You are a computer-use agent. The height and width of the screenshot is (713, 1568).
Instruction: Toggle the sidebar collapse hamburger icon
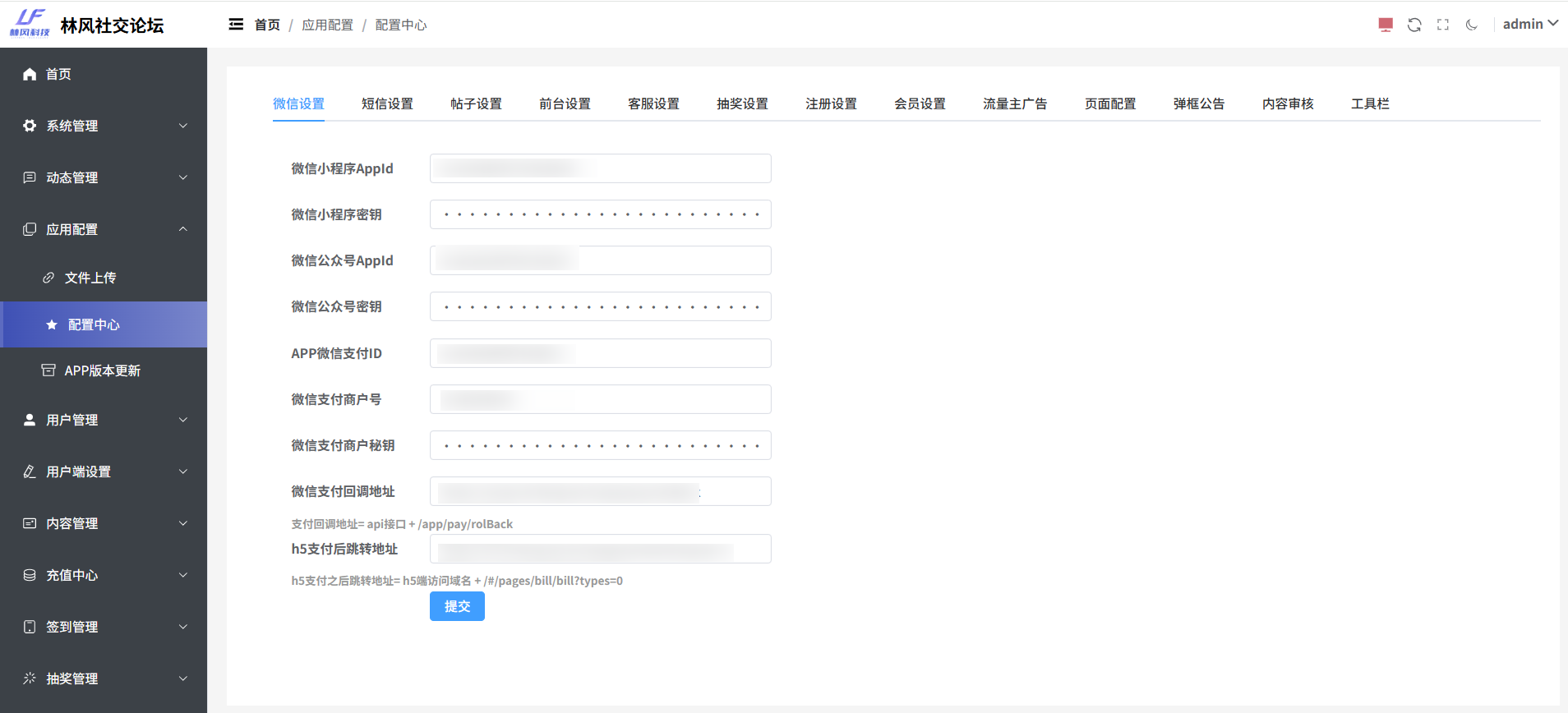(236, 25)
